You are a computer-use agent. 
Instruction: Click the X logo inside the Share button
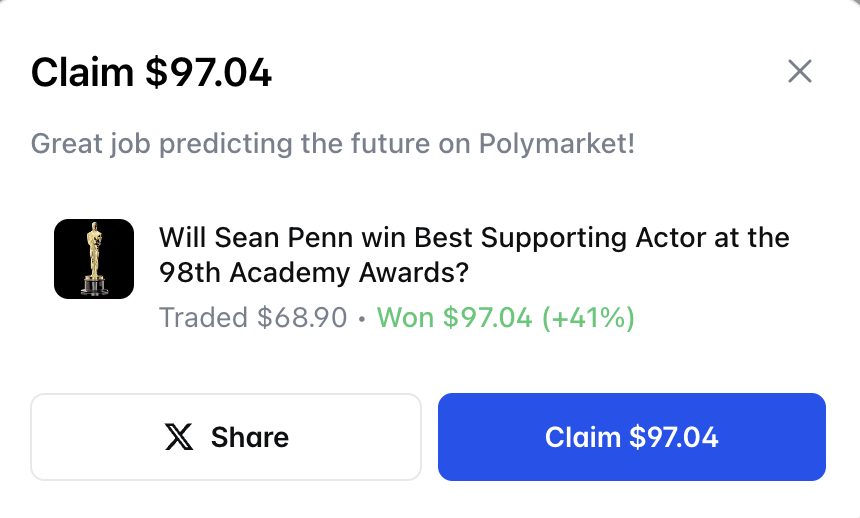point(179,437)
